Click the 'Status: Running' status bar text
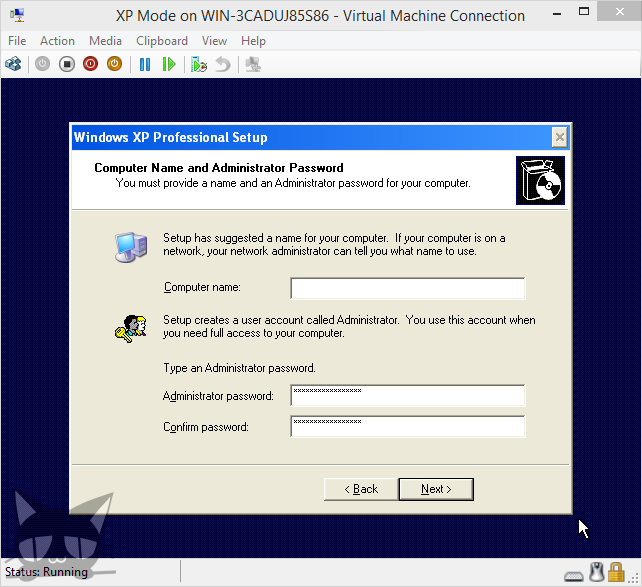The height and width of the screenshot is (587, 642). [46, 572]
